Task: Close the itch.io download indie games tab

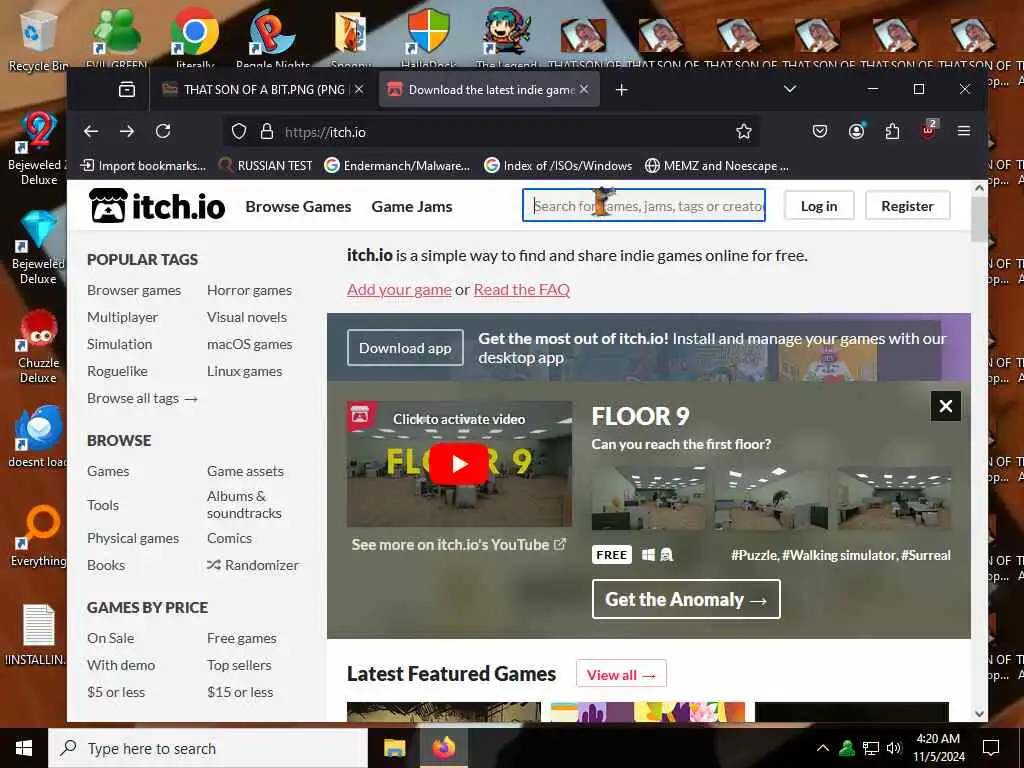Action: pyautogui.click(x=584, y=89)
